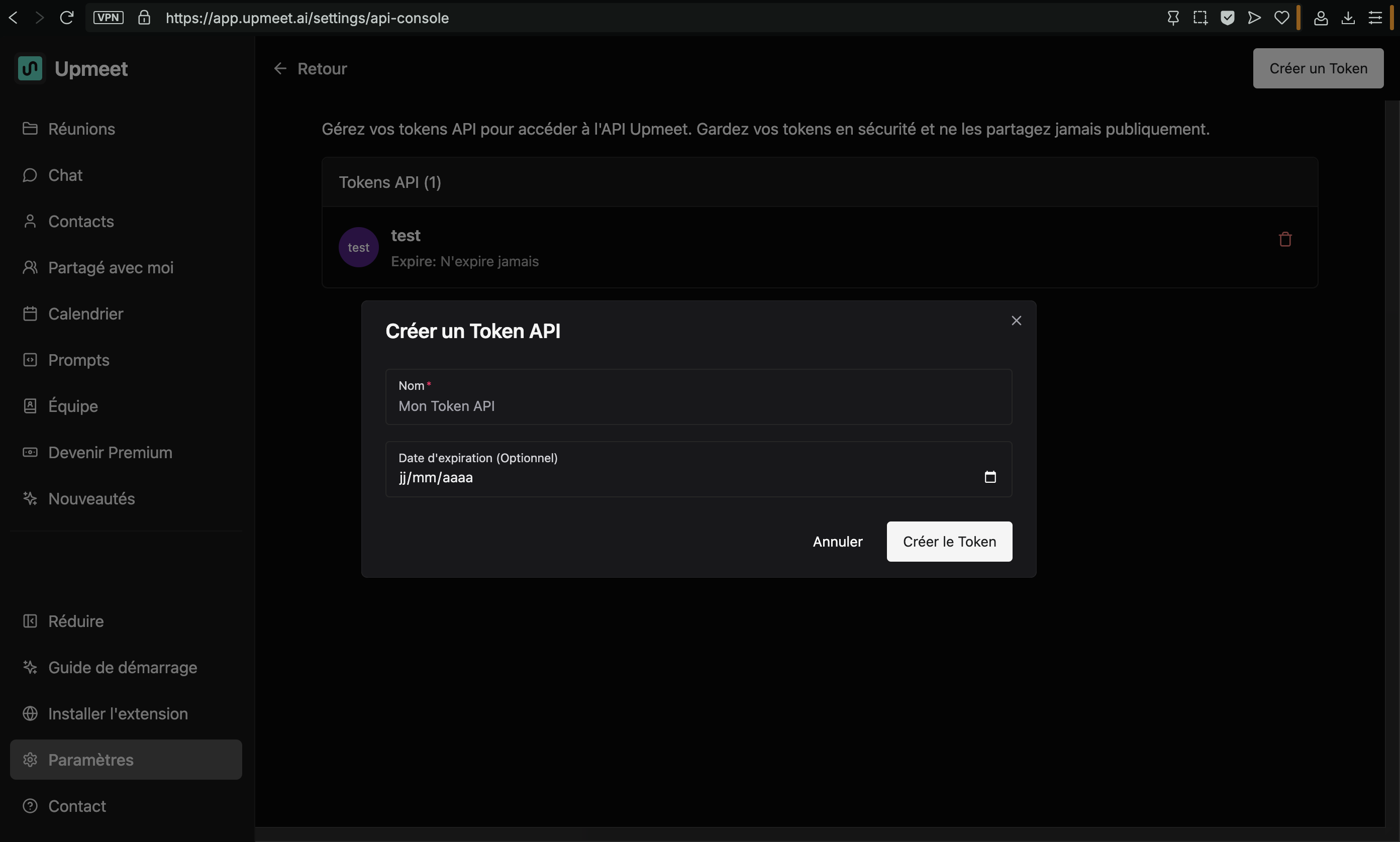Confirm with Créer le Token button
Image resolution: width=1400 pixels, height=842 pixels.
(949, 542)
